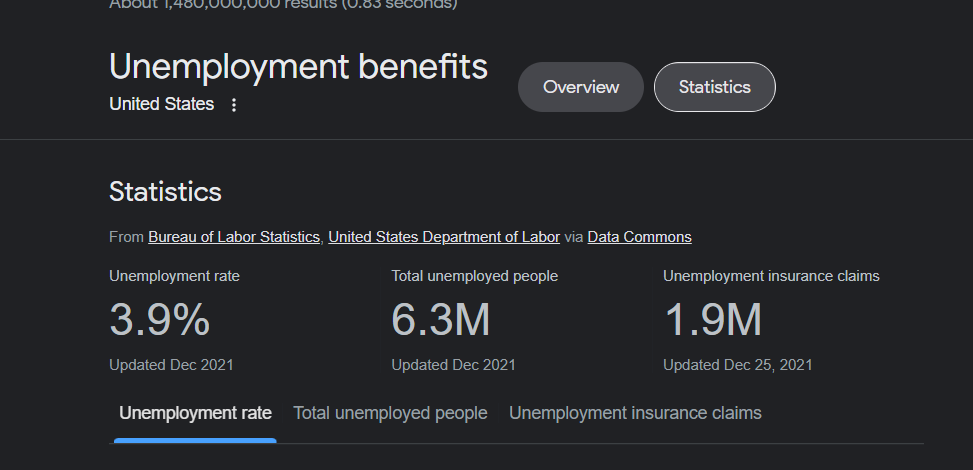
Task: Click the Updated Dec 25, 2021 text
Action: coord(737,365)
